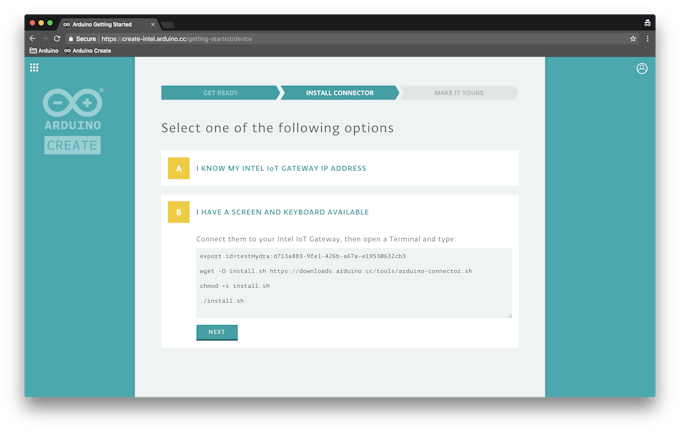Click the chmod +x install.sh line

(x=235, y=286)
